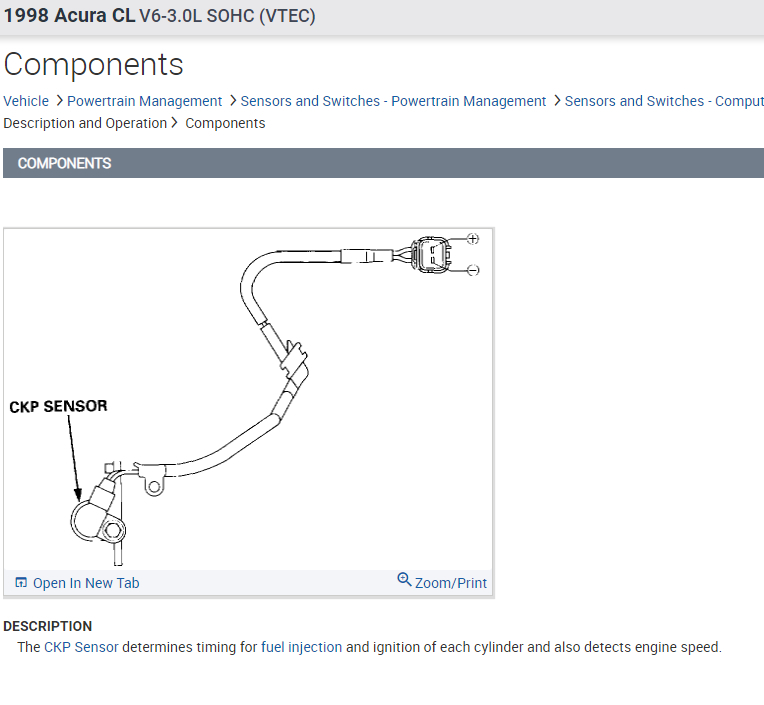This screenshot has height=705, width=764.
Task: Go to the Powertrain Management breadcrumb
Action: [144, 101]
